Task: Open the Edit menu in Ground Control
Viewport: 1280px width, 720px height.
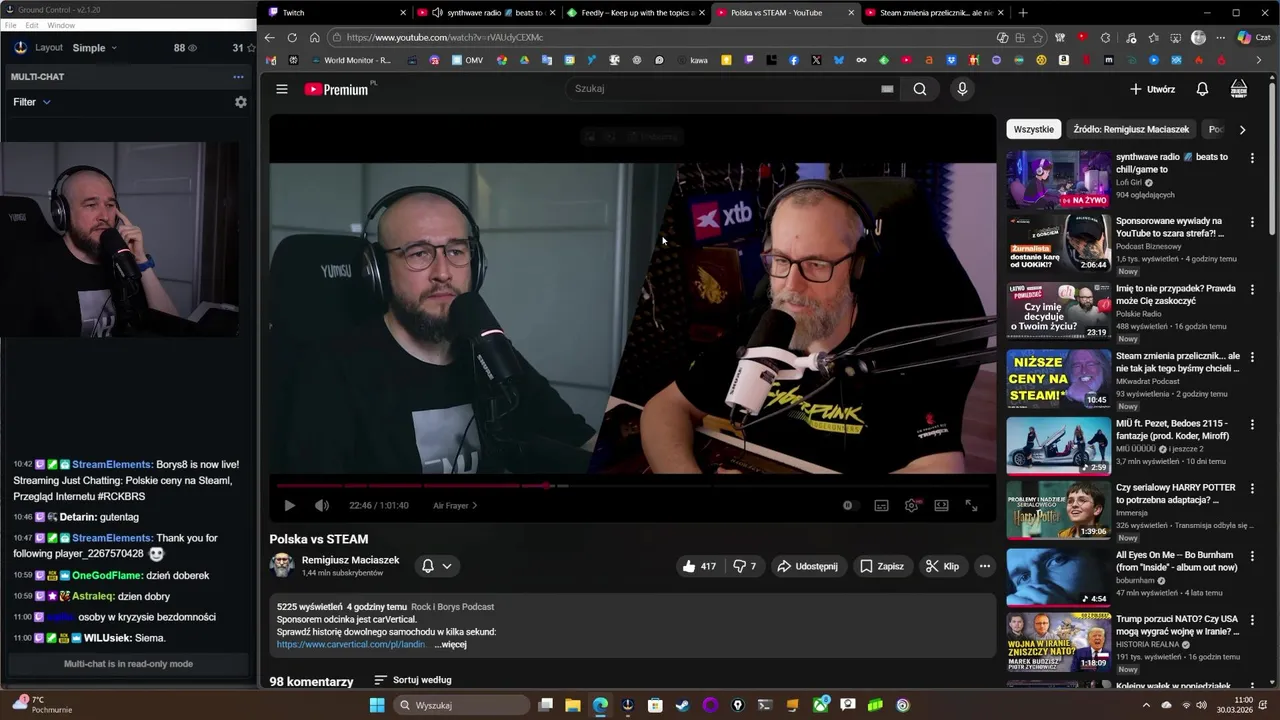Action: click(x=32, y=25)
